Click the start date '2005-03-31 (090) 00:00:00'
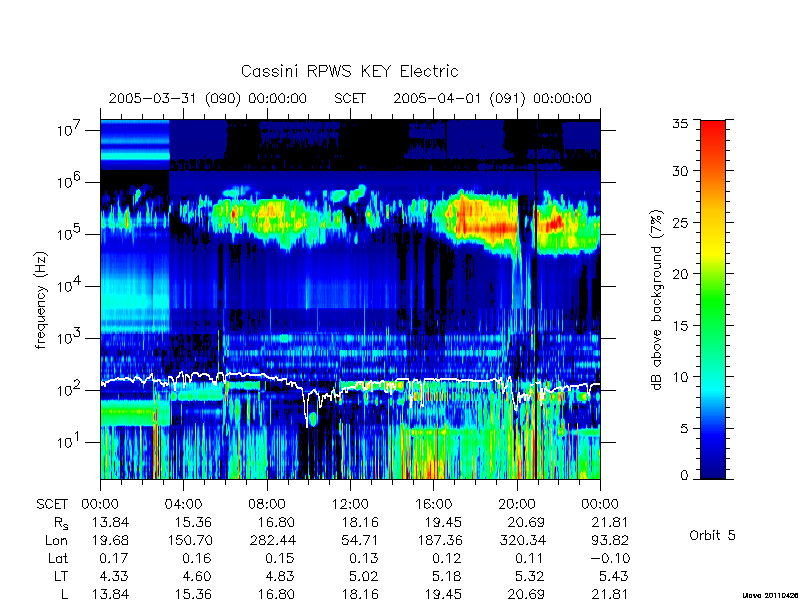 [208, 98]
